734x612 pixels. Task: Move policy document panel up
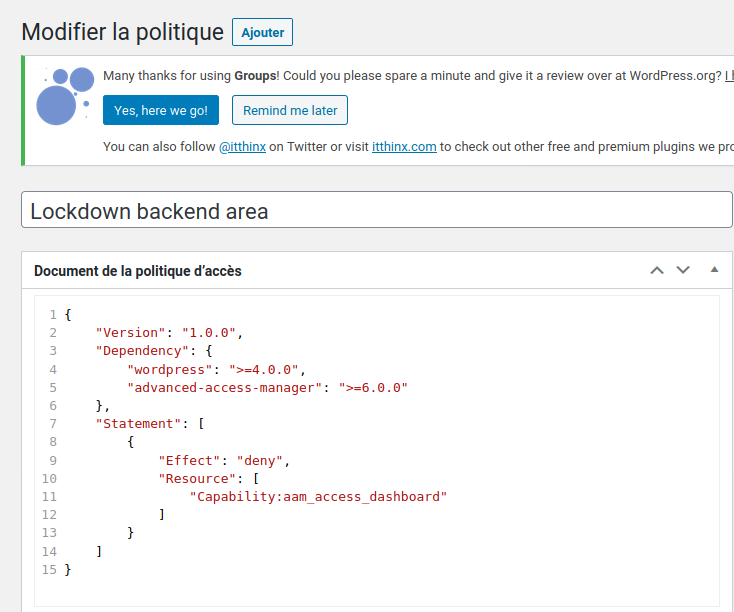(x=657, y=271)
